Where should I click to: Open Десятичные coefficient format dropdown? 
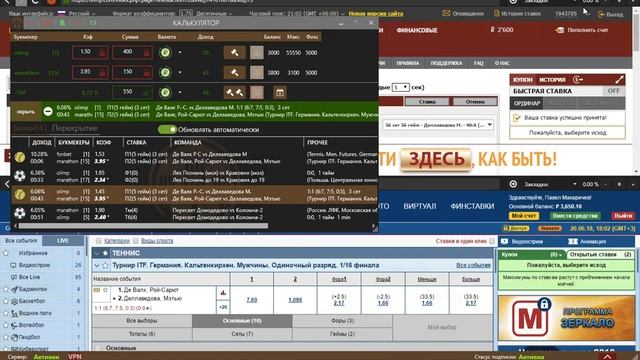213,13
